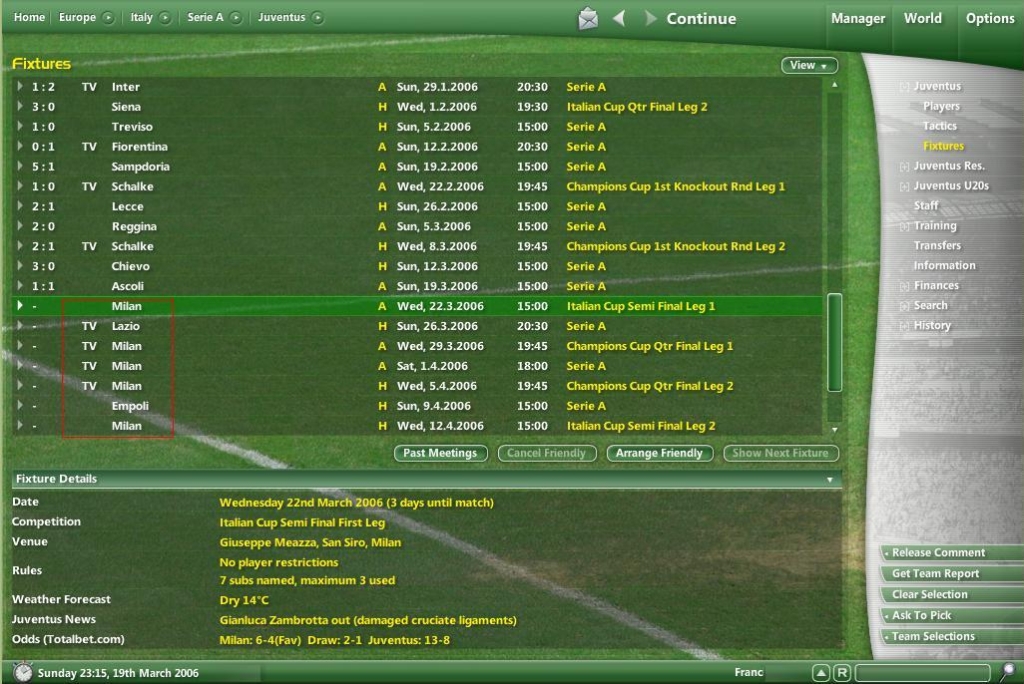Viewport: 1024px width, 684px height.
Task: Open the Information sidebar item
Action: [x=944, y=265]
